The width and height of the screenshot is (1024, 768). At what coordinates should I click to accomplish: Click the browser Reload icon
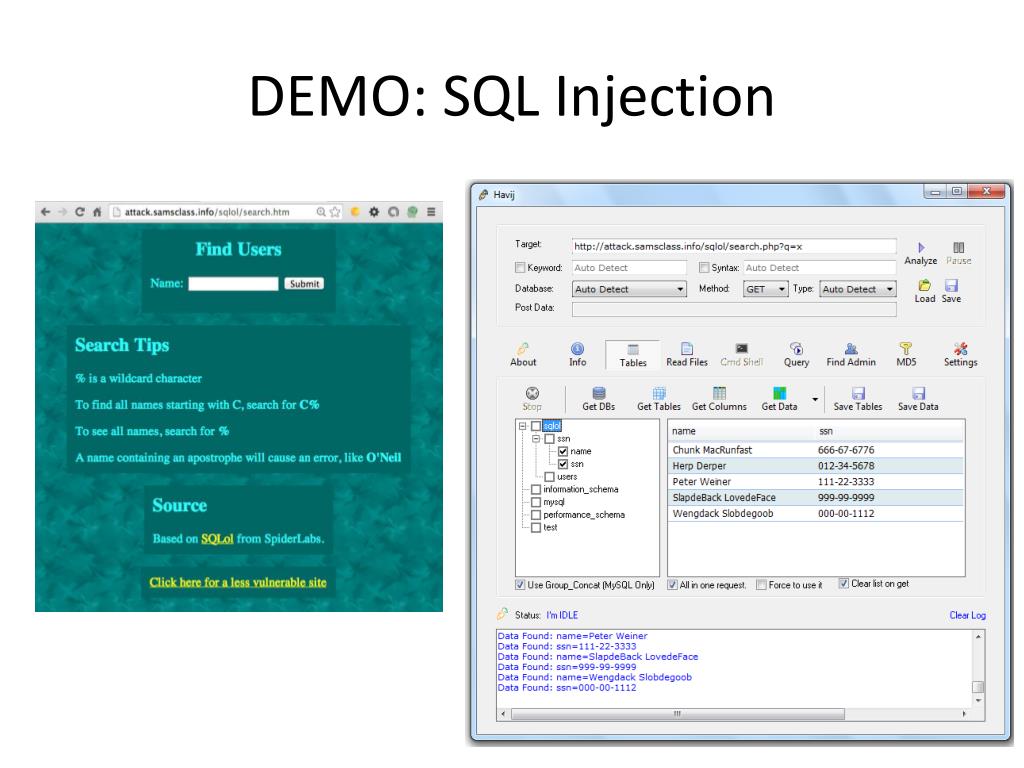(80, 212)
